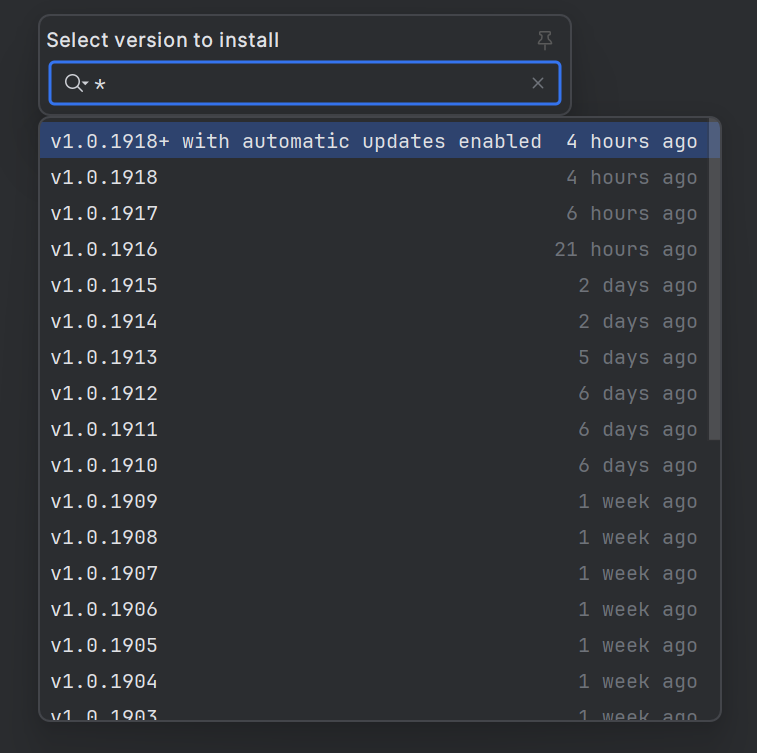Select version v1.0.1911
The width and height of the screenshot is (757, 753).
[x=104, y=430]
